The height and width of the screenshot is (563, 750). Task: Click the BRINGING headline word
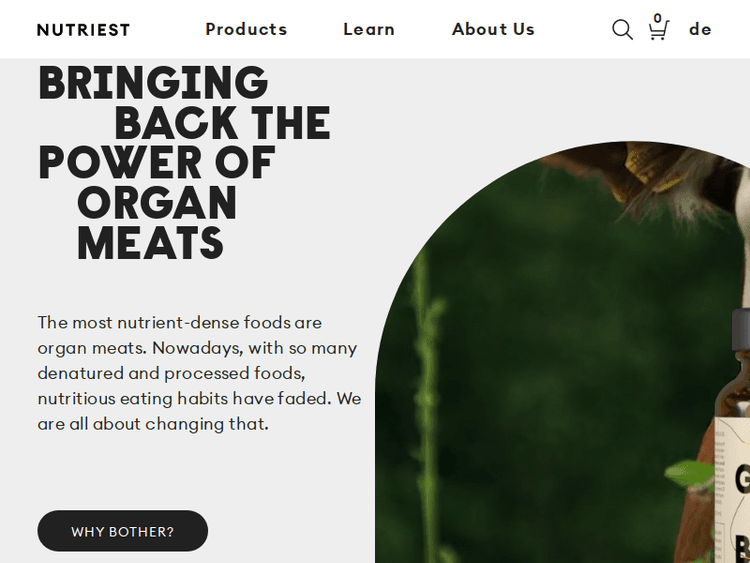153,83
